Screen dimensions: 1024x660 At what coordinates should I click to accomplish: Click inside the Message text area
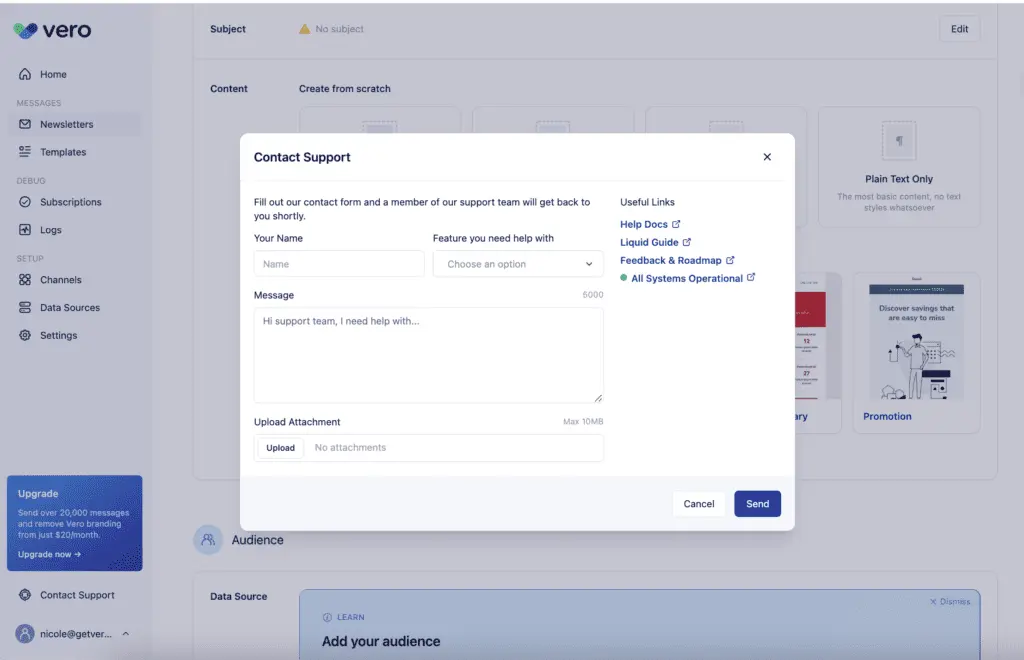pos(428,353)
